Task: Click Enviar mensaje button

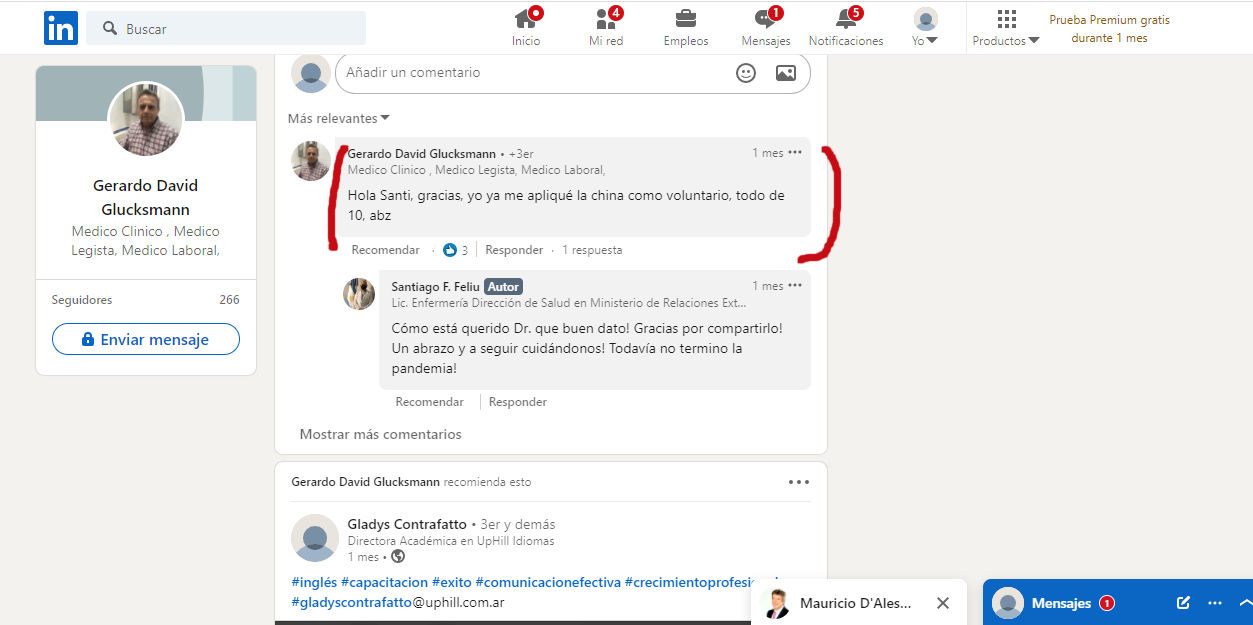Action: click(146, 340)
